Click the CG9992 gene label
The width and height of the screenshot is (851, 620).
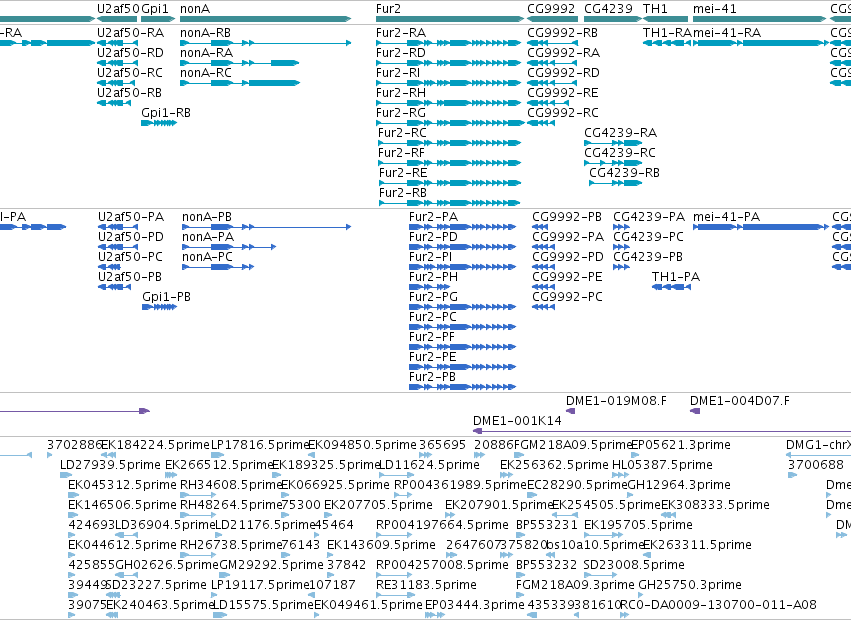click(551, 9)
